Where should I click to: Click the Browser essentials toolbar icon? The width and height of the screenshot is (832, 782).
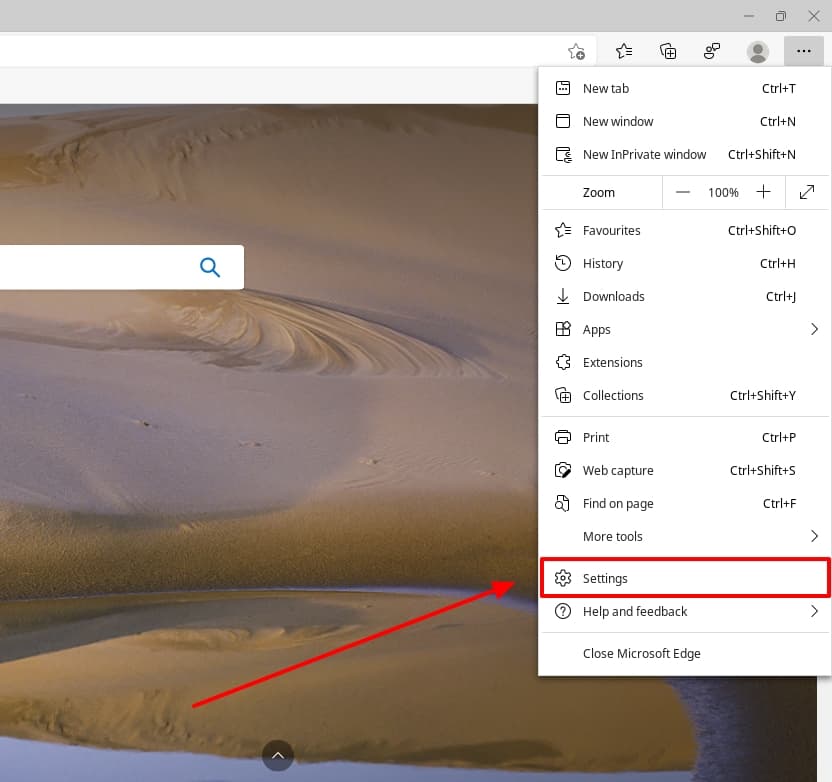pos(712,51)
